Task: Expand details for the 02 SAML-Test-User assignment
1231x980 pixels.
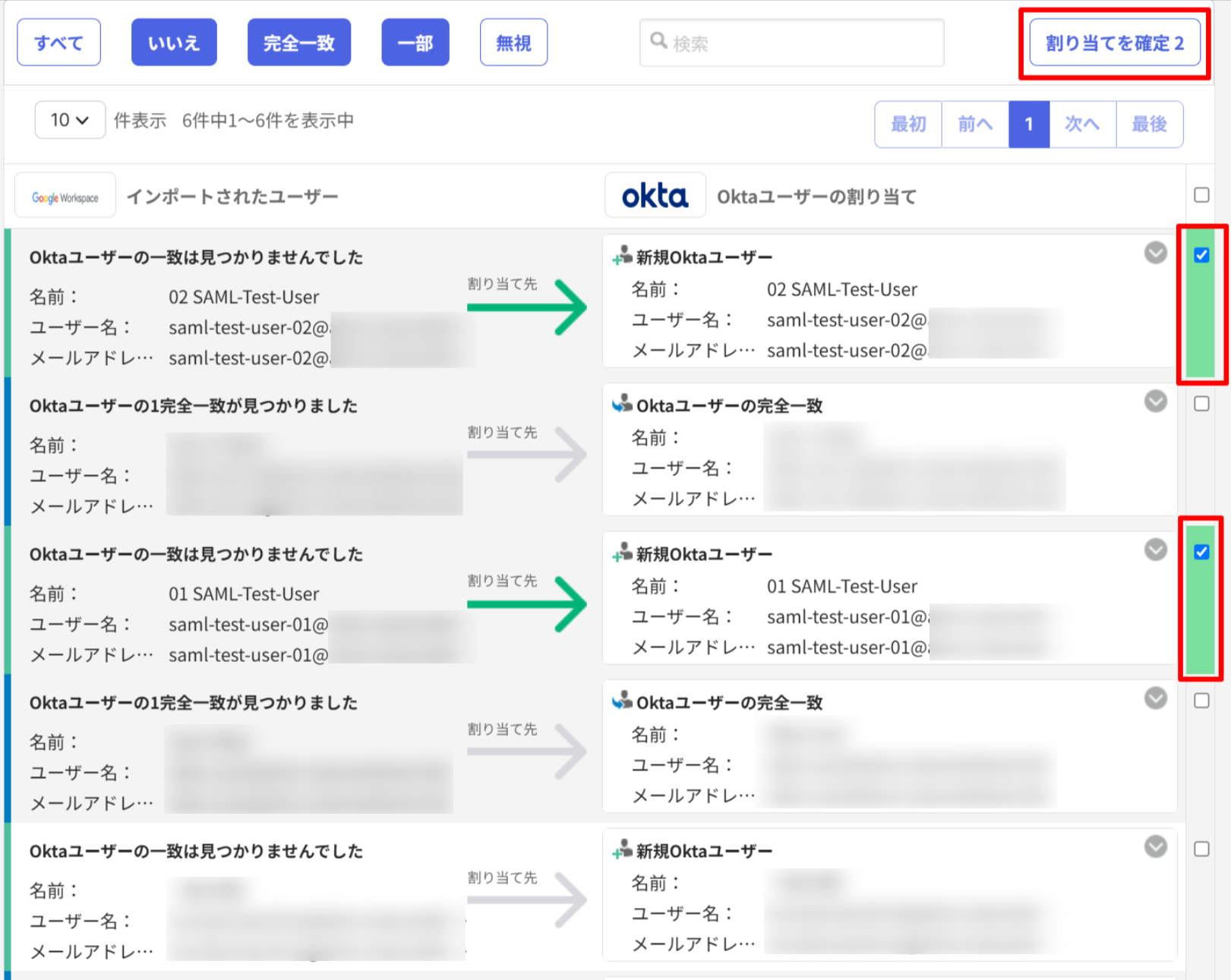Action: click(1154, 253)
